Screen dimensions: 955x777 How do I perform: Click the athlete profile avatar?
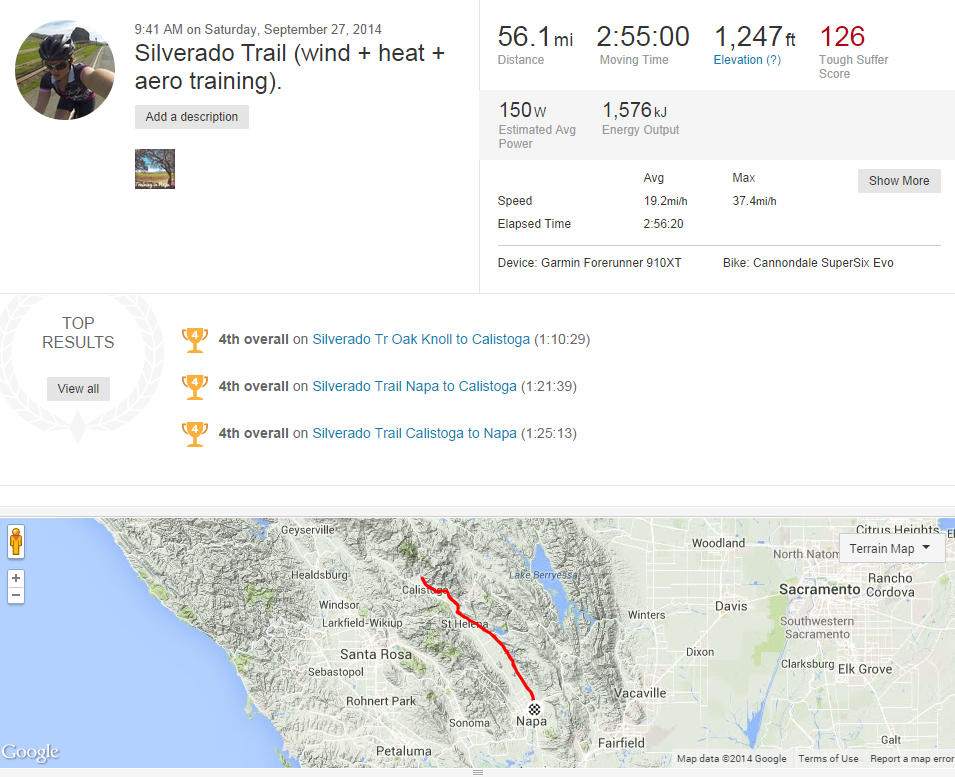65,69
